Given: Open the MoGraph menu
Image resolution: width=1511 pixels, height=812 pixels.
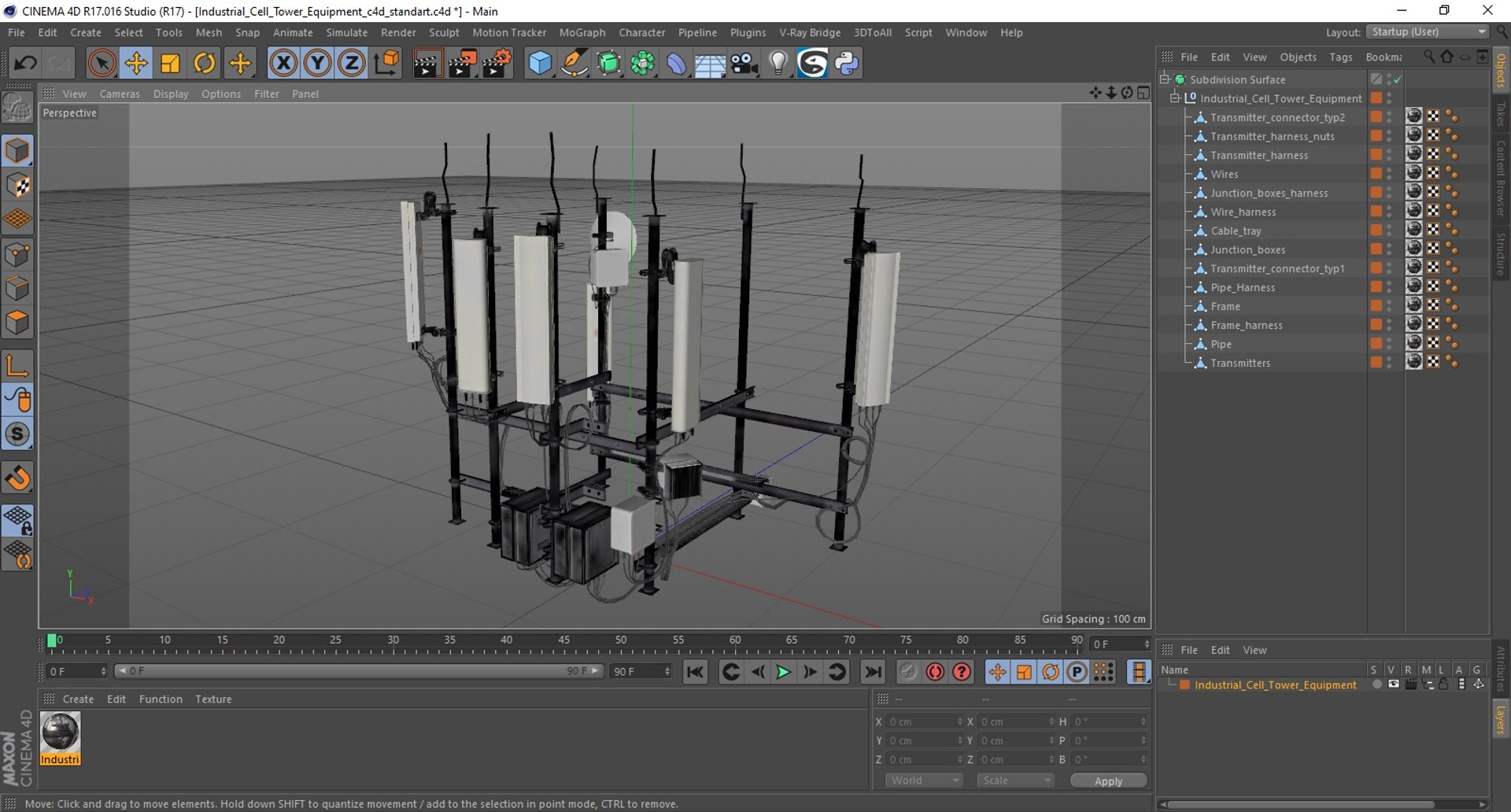Looking at the screenshot, I should 582,32.
